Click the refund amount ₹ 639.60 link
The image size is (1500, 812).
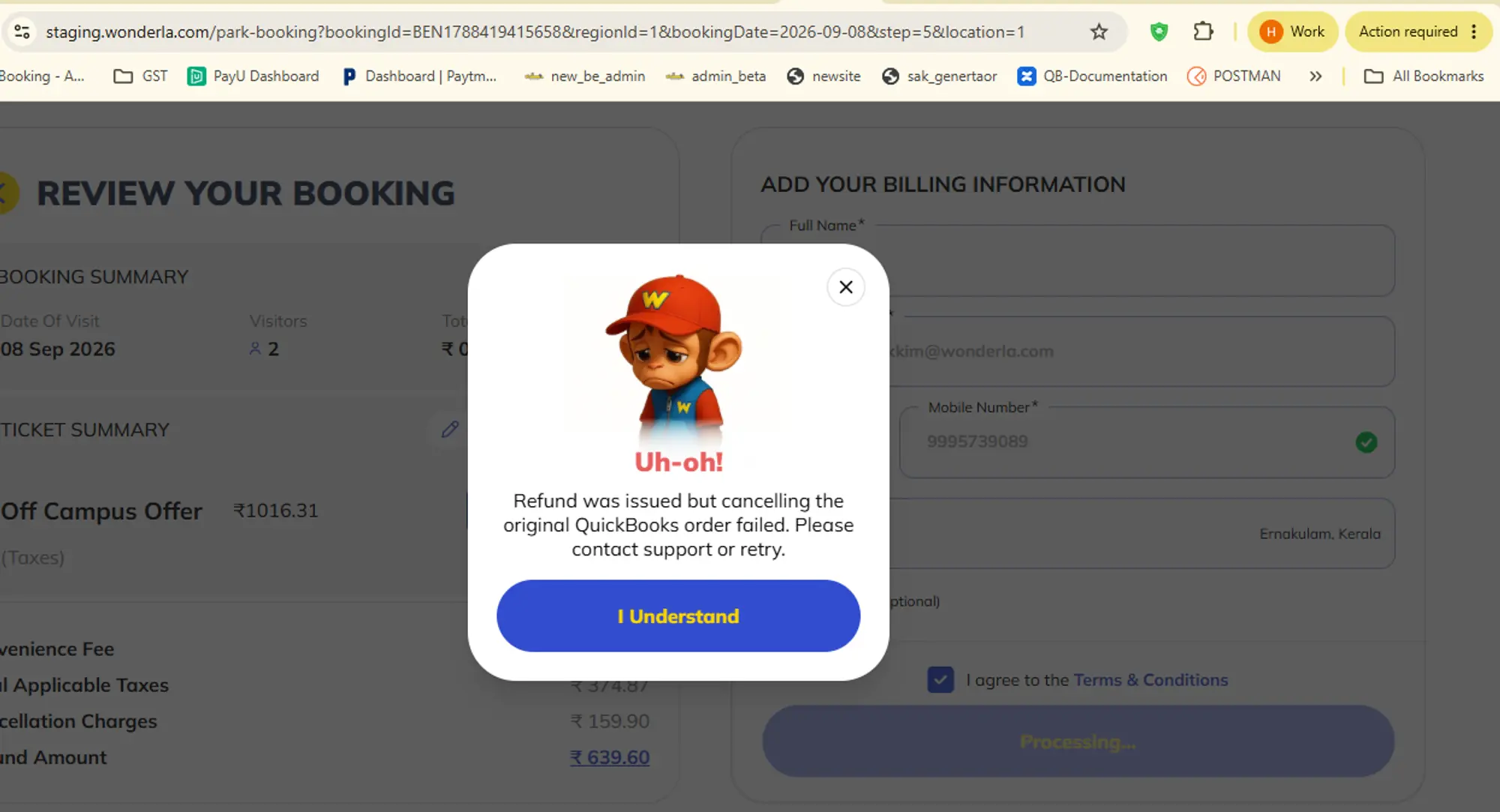point(610,757)
